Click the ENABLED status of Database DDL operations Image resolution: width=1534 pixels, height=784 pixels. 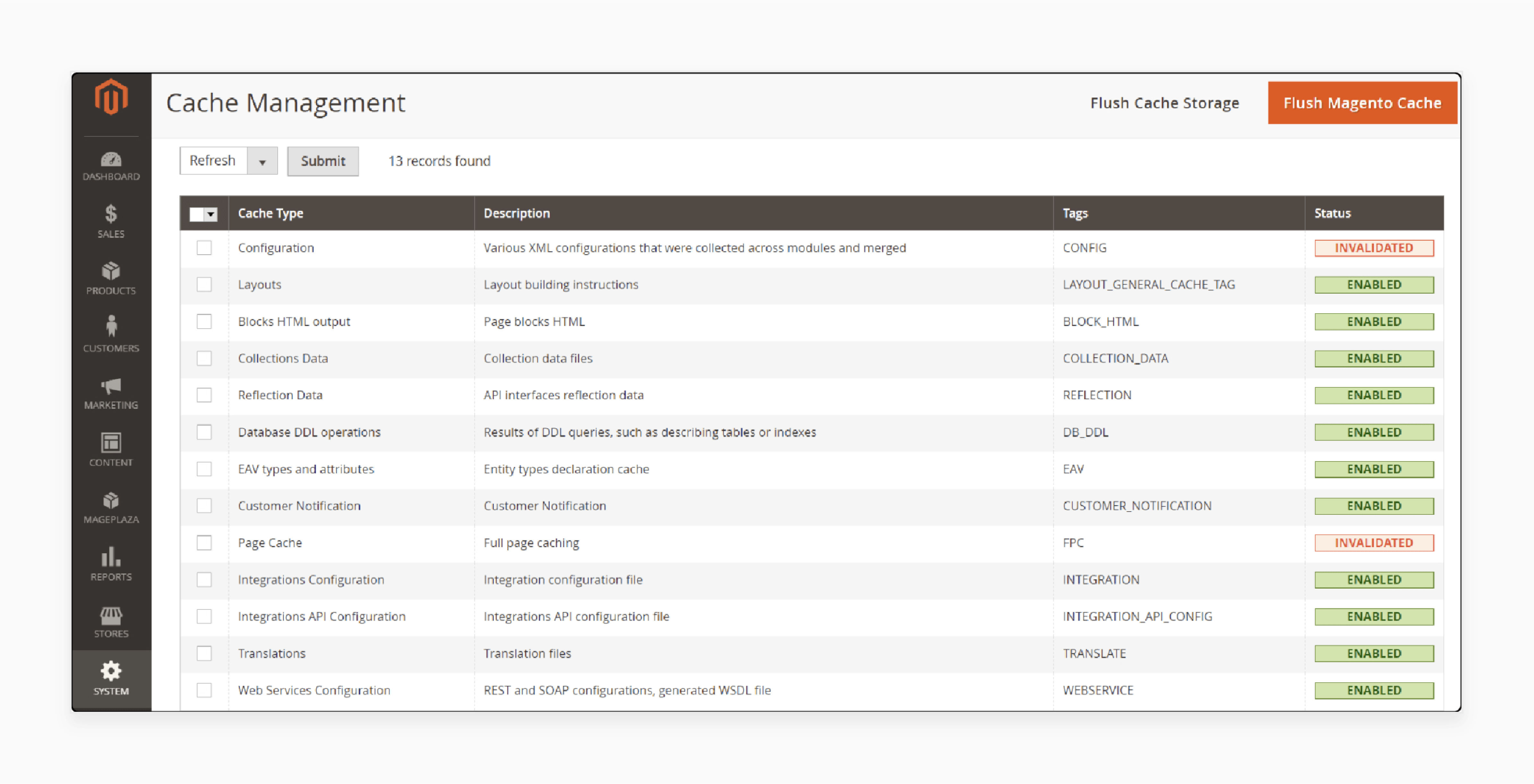click(x=1374, y=432)
